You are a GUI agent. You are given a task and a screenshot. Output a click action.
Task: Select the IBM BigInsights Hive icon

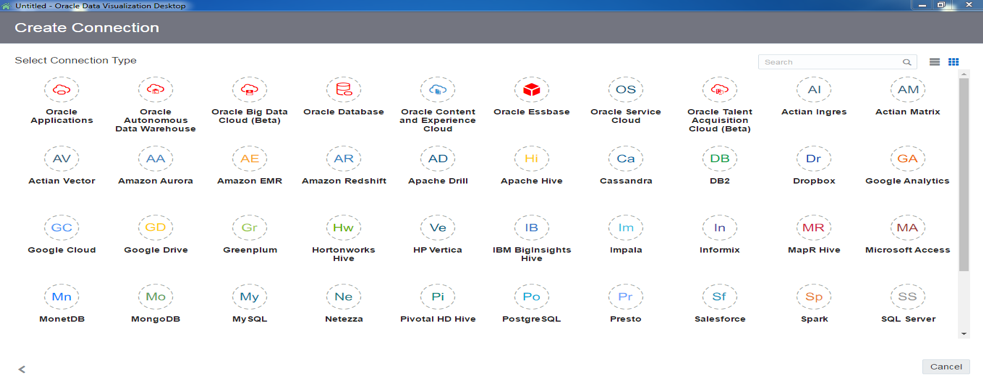coord(532,228)
